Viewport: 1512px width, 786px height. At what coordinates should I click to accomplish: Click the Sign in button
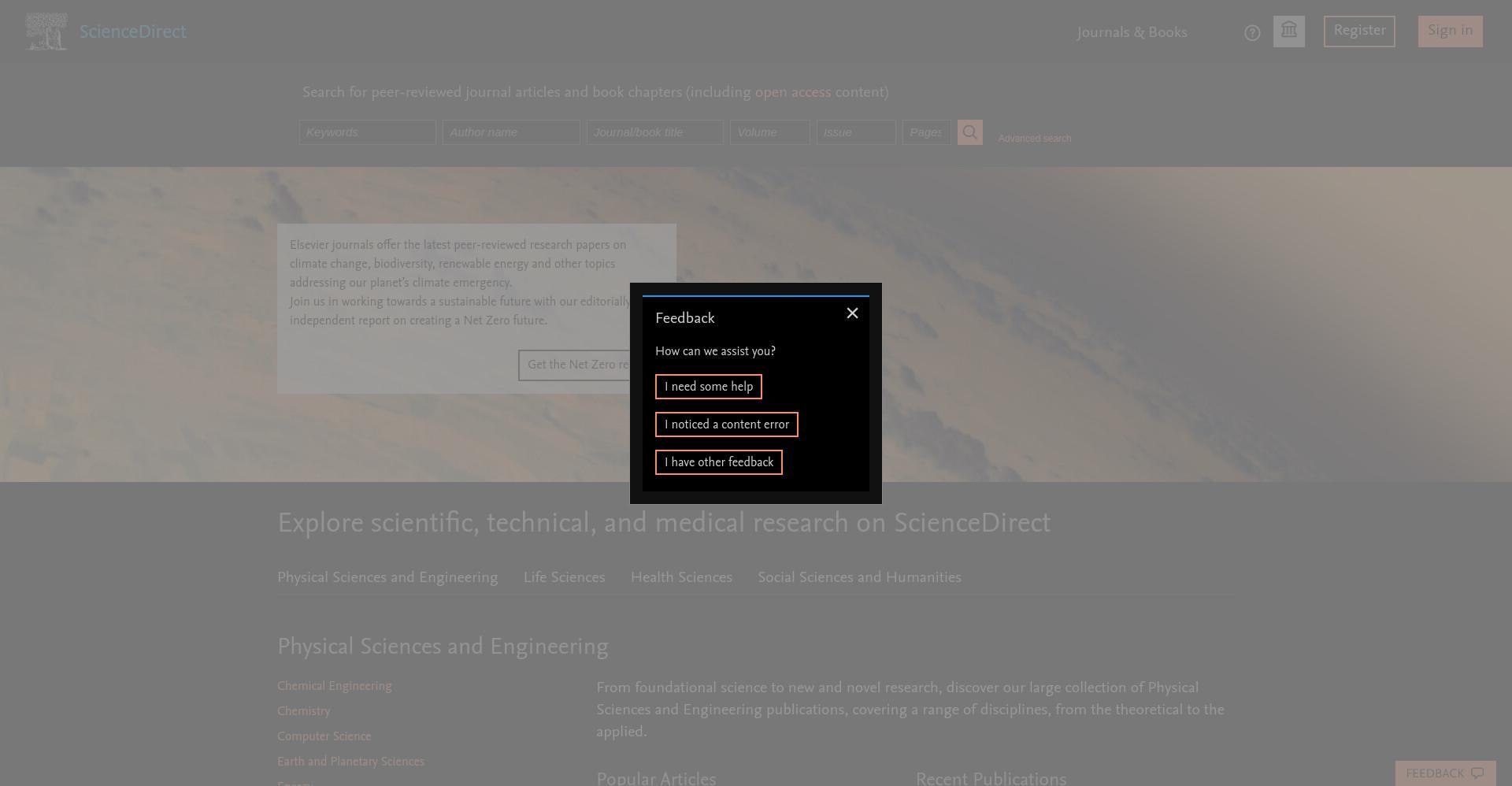(1451, 32)
